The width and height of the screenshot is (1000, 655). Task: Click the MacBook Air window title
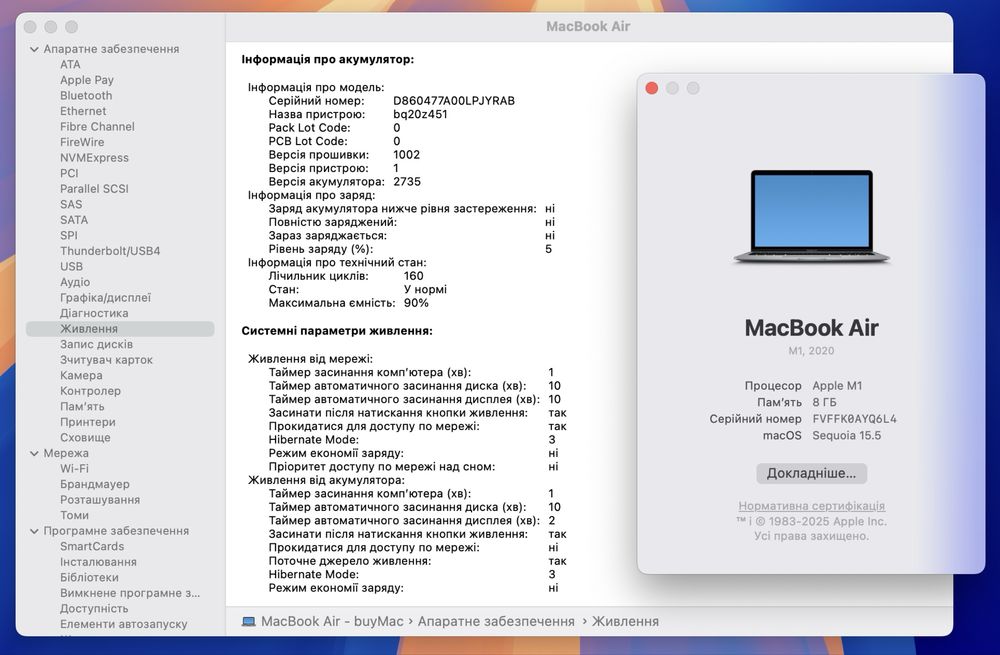[x=588, y=26]
